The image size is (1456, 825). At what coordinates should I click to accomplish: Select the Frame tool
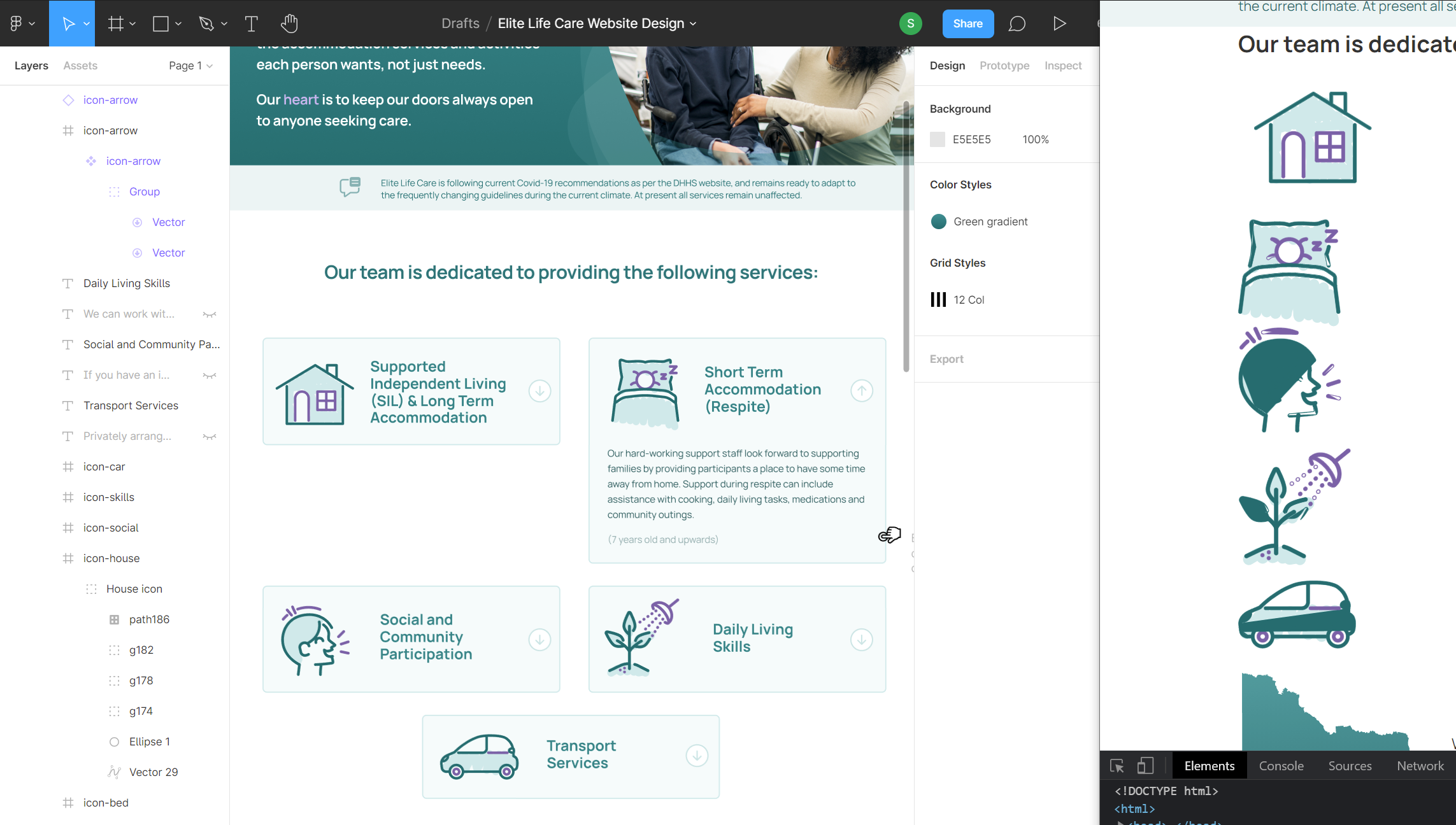point(115,24)
